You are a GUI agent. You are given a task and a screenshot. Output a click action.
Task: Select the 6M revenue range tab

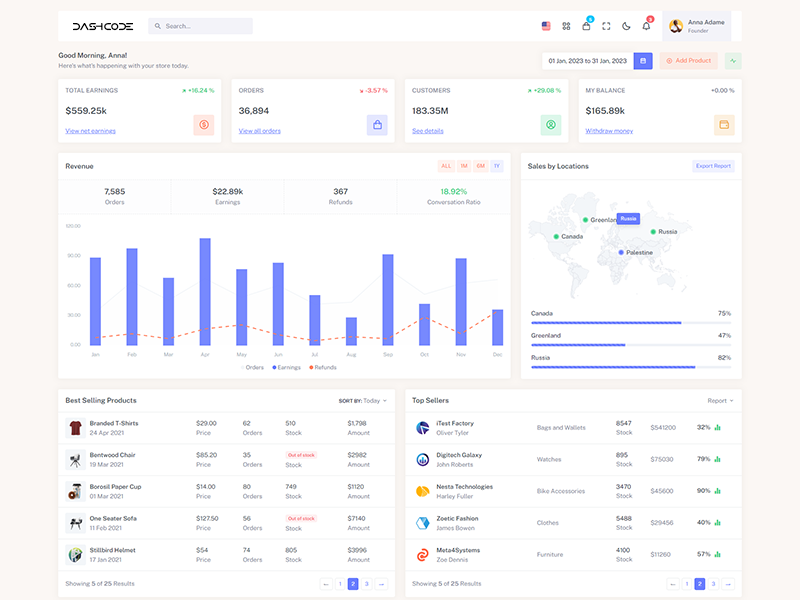click(x=480, y=166)
